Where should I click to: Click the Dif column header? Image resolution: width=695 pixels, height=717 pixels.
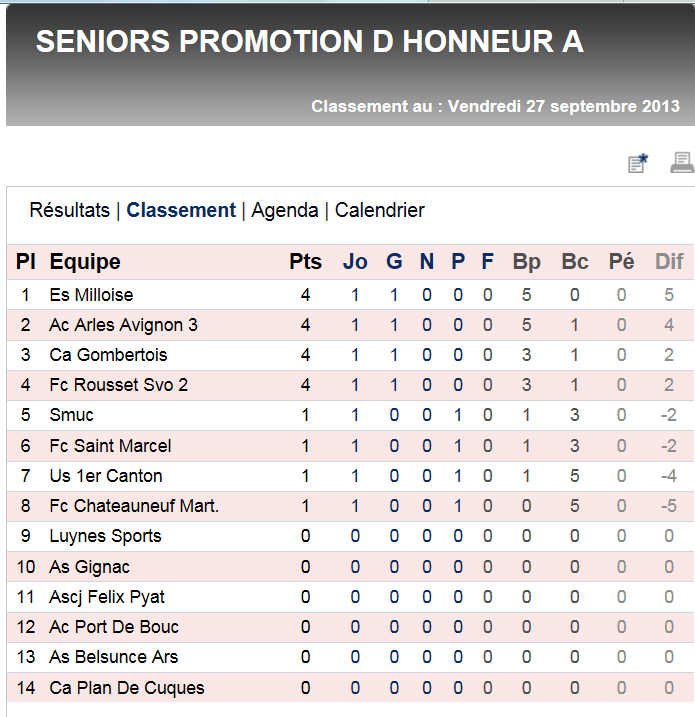tap(669, 262)
